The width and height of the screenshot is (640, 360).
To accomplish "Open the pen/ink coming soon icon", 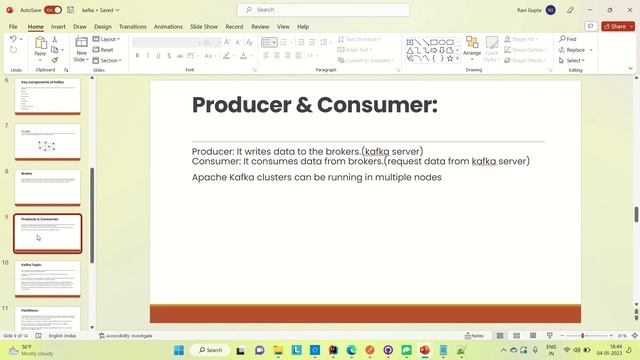I will click(570, 10).
